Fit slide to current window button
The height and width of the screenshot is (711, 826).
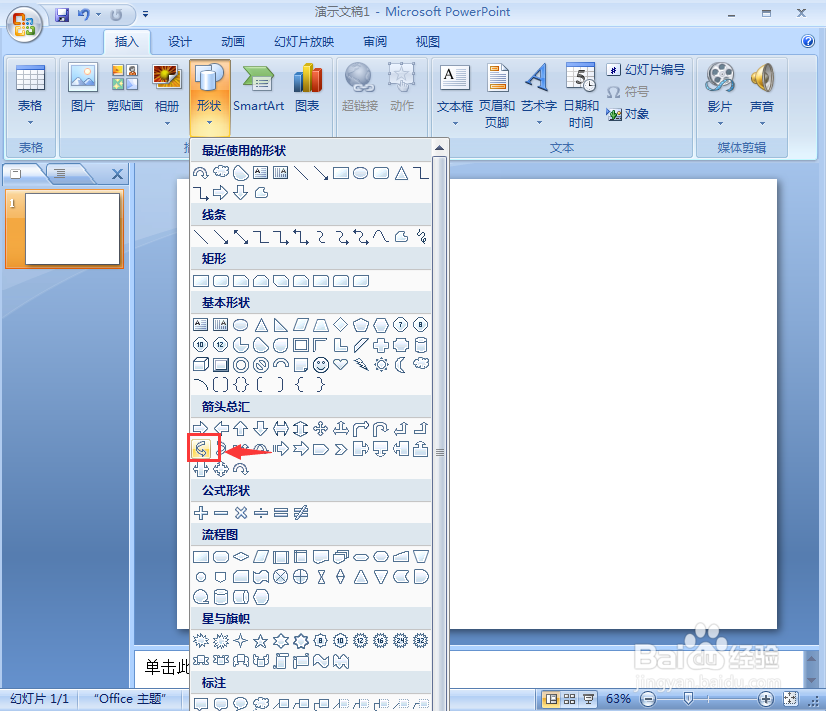(x=791, y=699)
